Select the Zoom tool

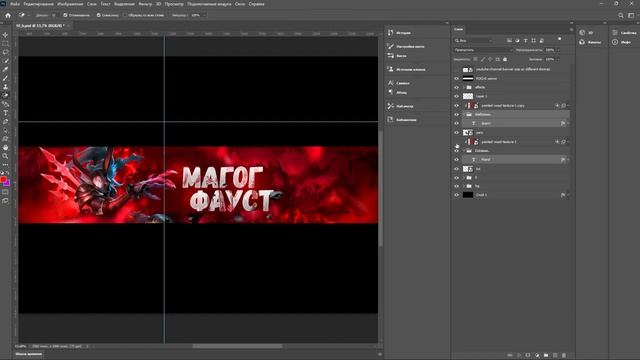tap(5, 156)
